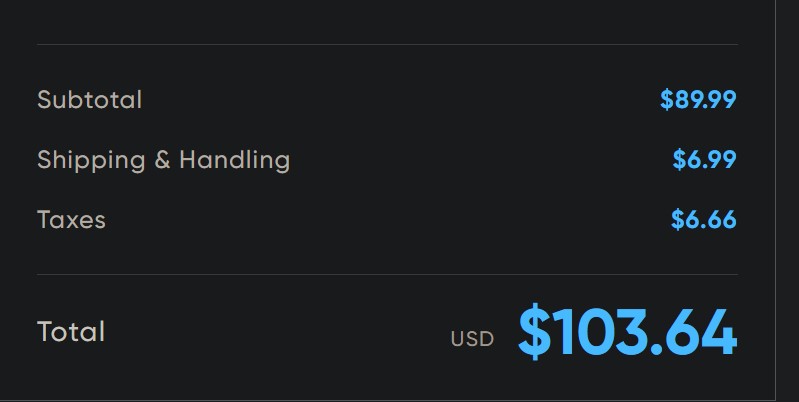Click the dollar sign of $103.64
Viewport: 799px width, 402px height.
click(535, 332)
